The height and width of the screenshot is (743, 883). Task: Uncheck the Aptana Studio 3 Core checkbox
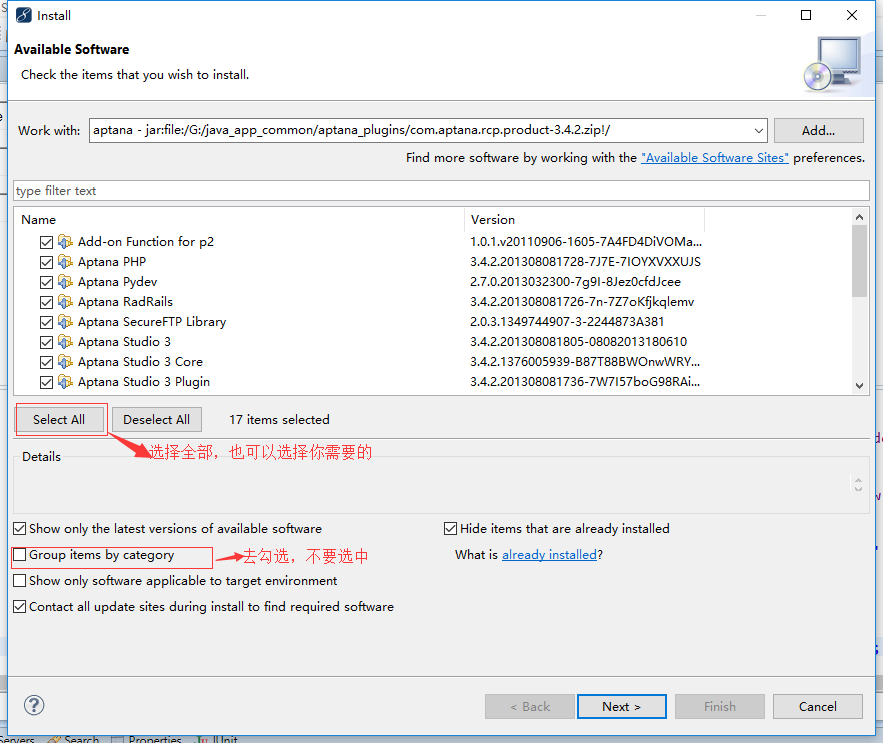pos(46,362)
